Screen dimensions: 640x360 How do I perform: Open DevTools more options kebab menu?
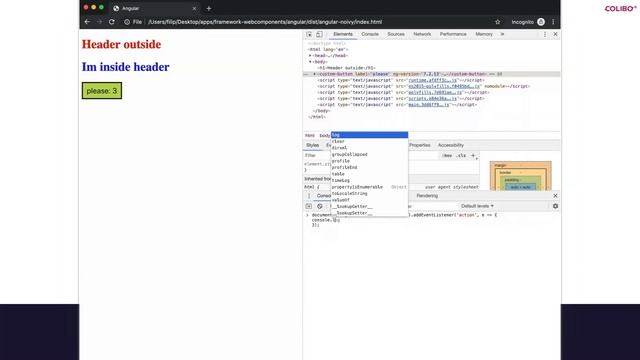tap(544, 34)
